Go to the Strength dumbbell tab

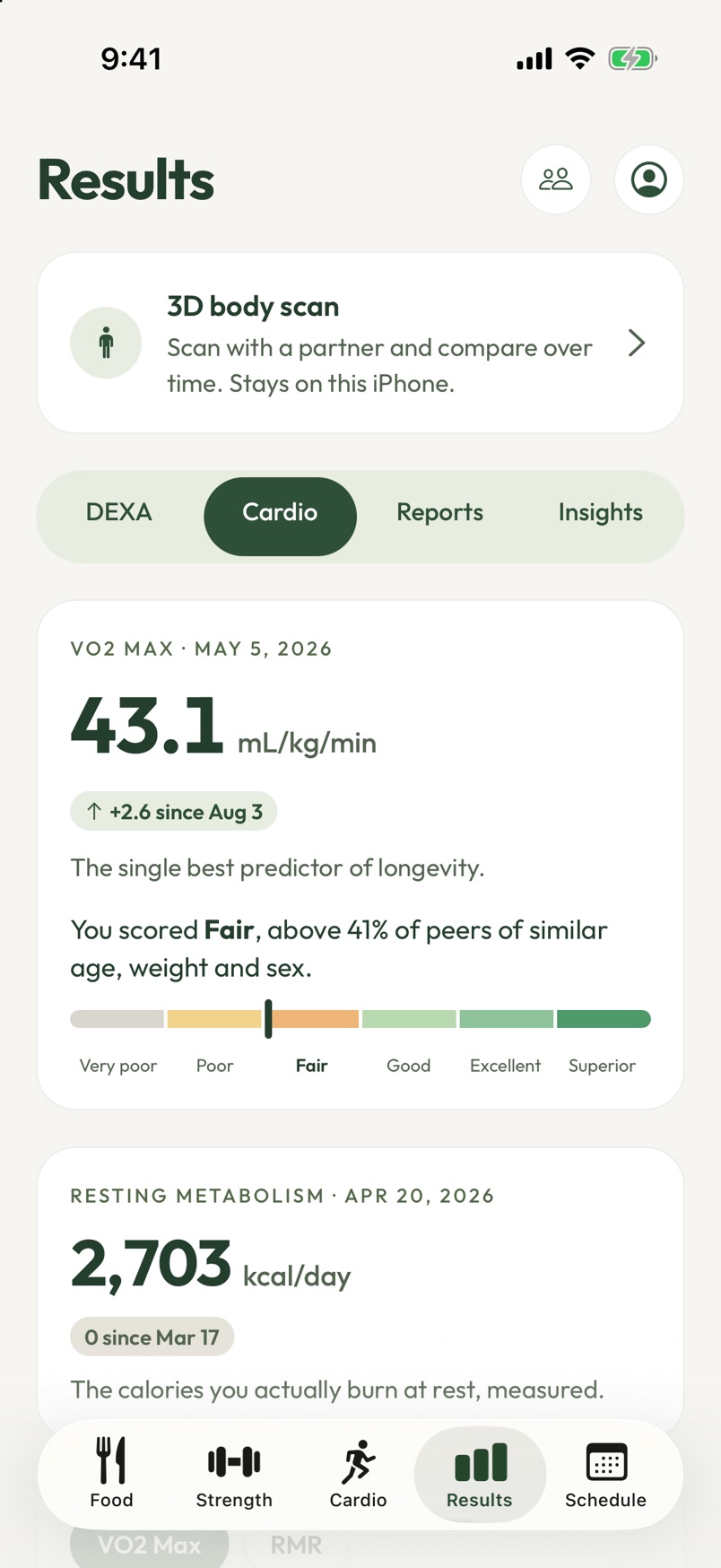point(234,1474)
